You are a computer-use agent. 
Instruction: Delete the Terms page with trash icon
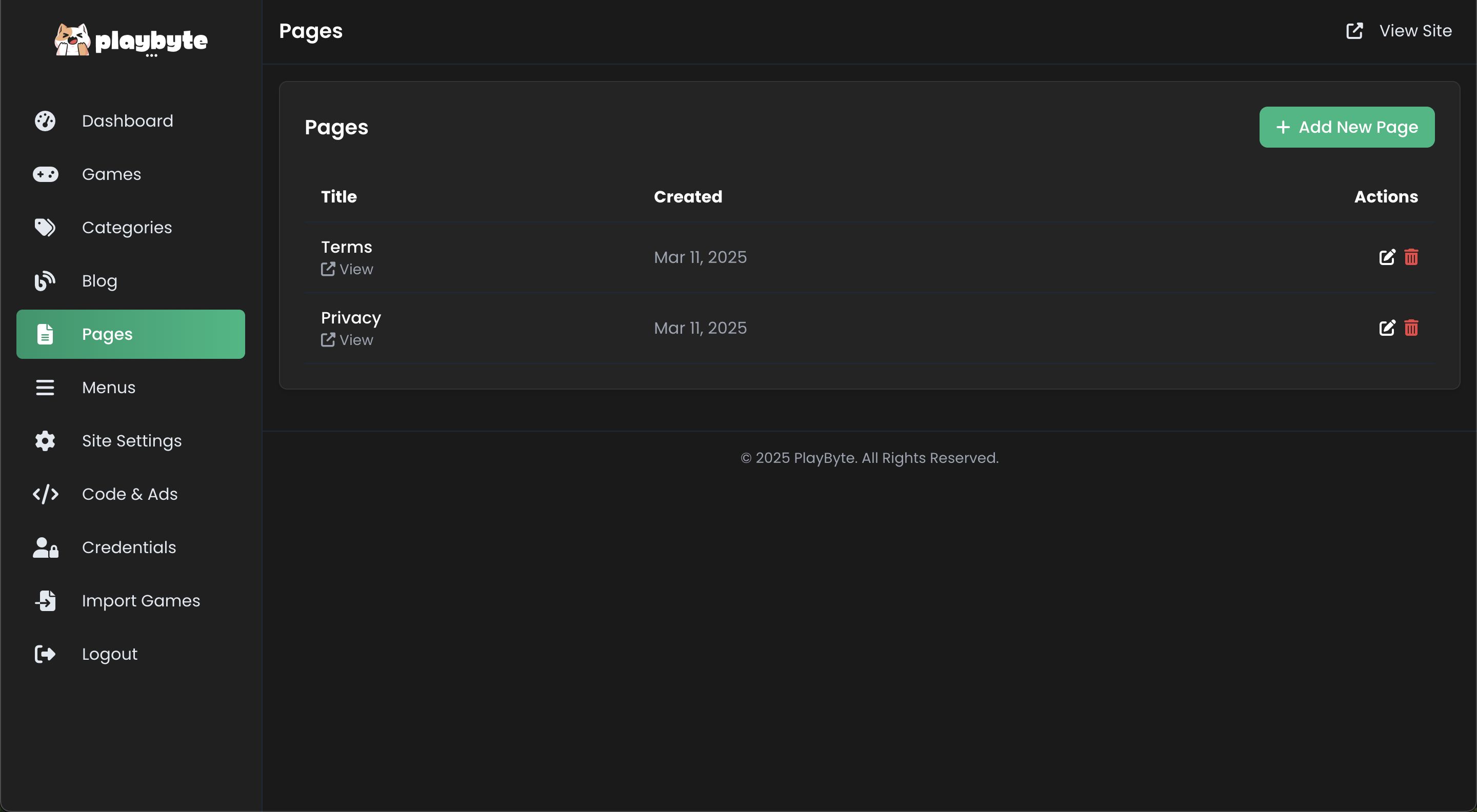pyautogui.click(x=1411, y=257)
